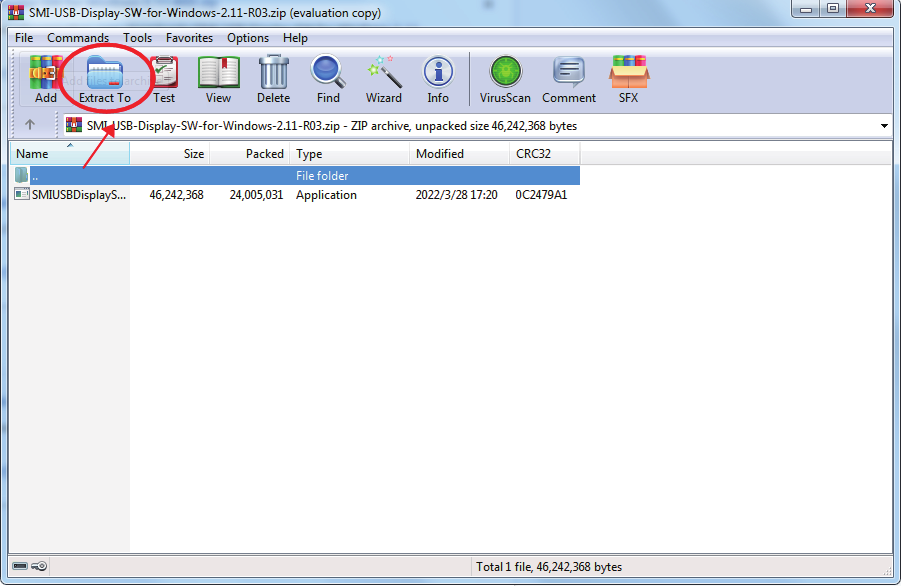
Task: Click the window title bar text
Action: point(205,13)
